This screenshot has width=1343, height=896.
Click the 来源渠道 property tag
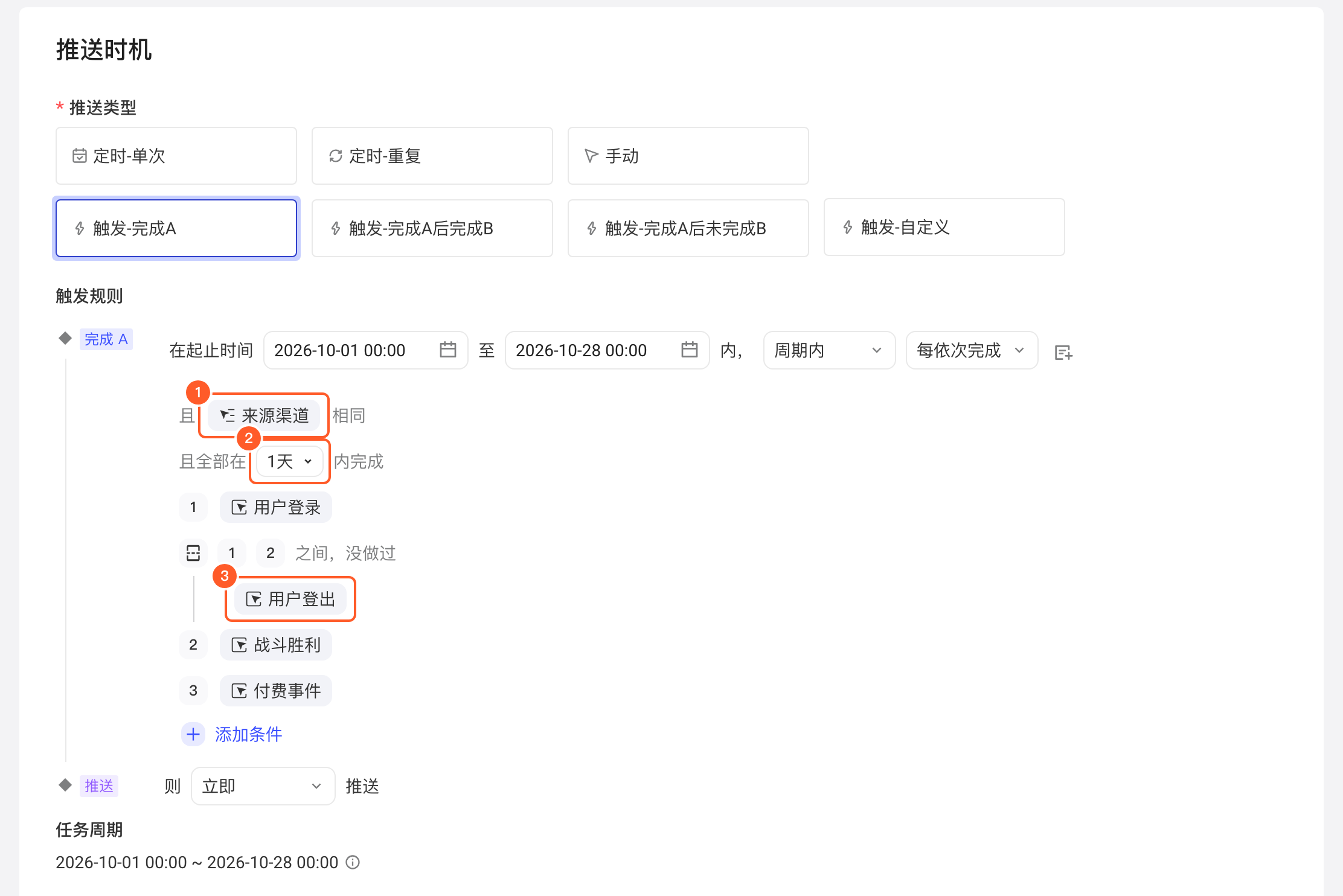coord(264,415)
